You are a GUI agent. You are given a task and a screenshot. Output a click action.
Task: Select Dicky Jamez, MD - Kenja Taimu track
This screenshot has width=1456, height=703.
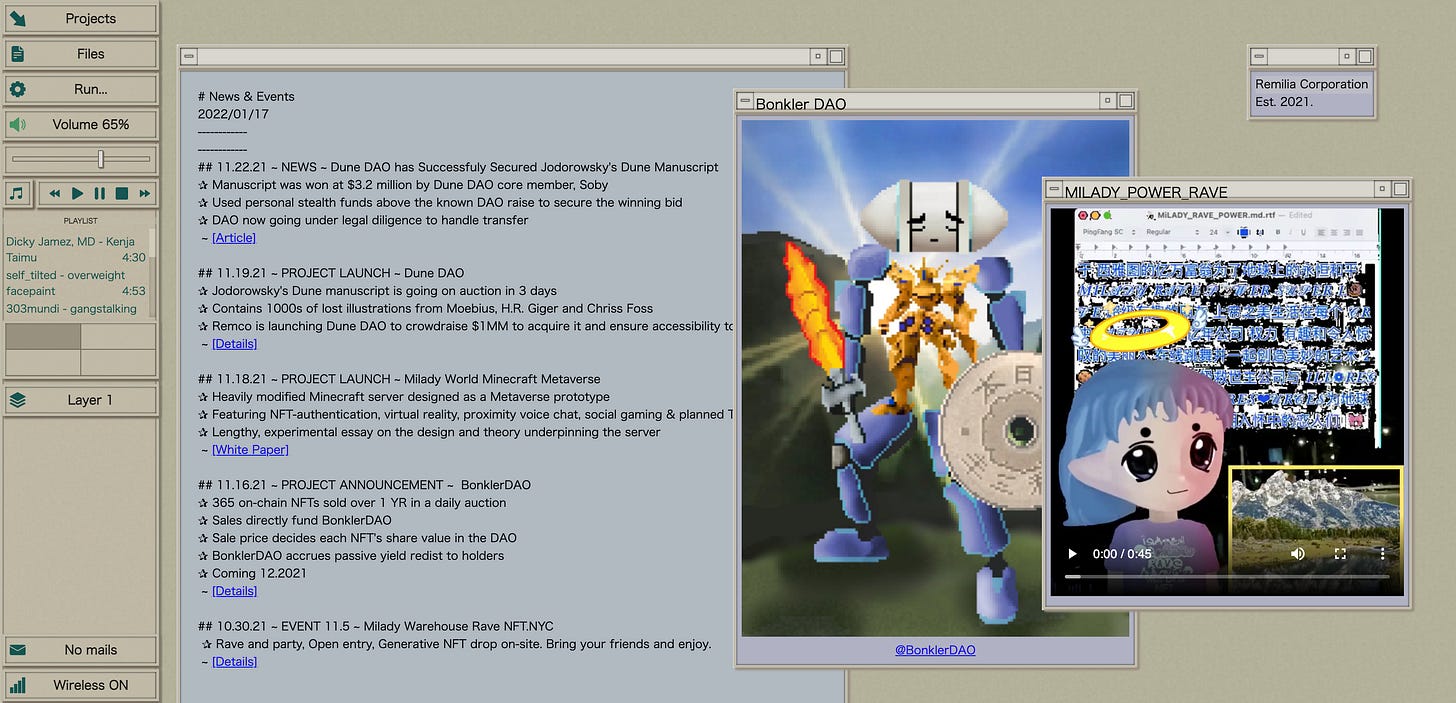(x=76, y=249)
